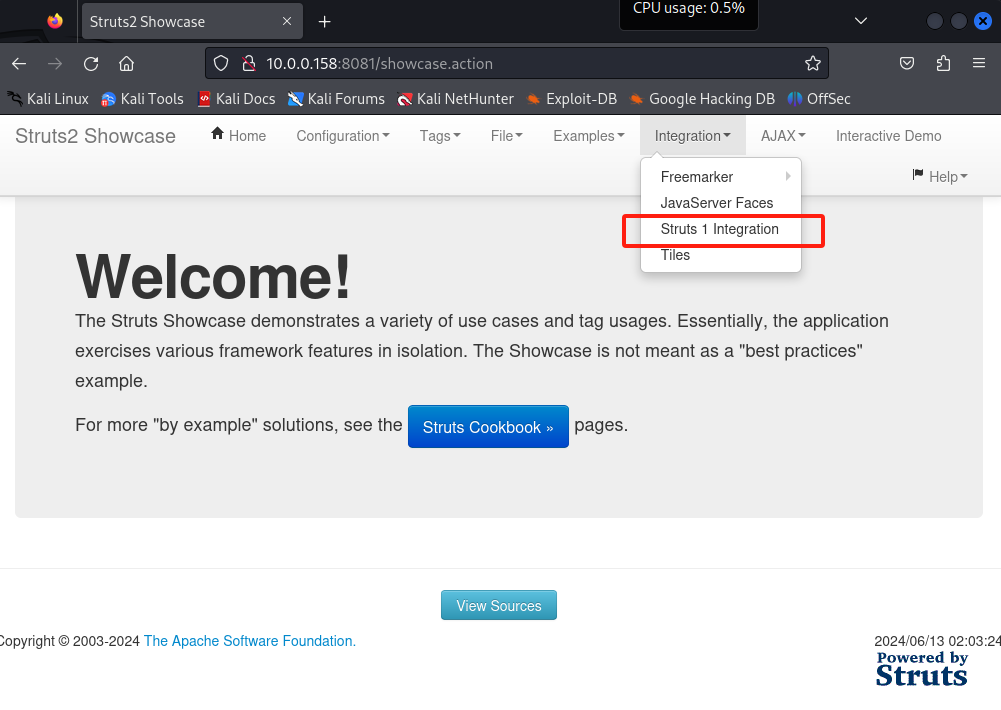Select Freemarker submenu entry

click(721, 177)
